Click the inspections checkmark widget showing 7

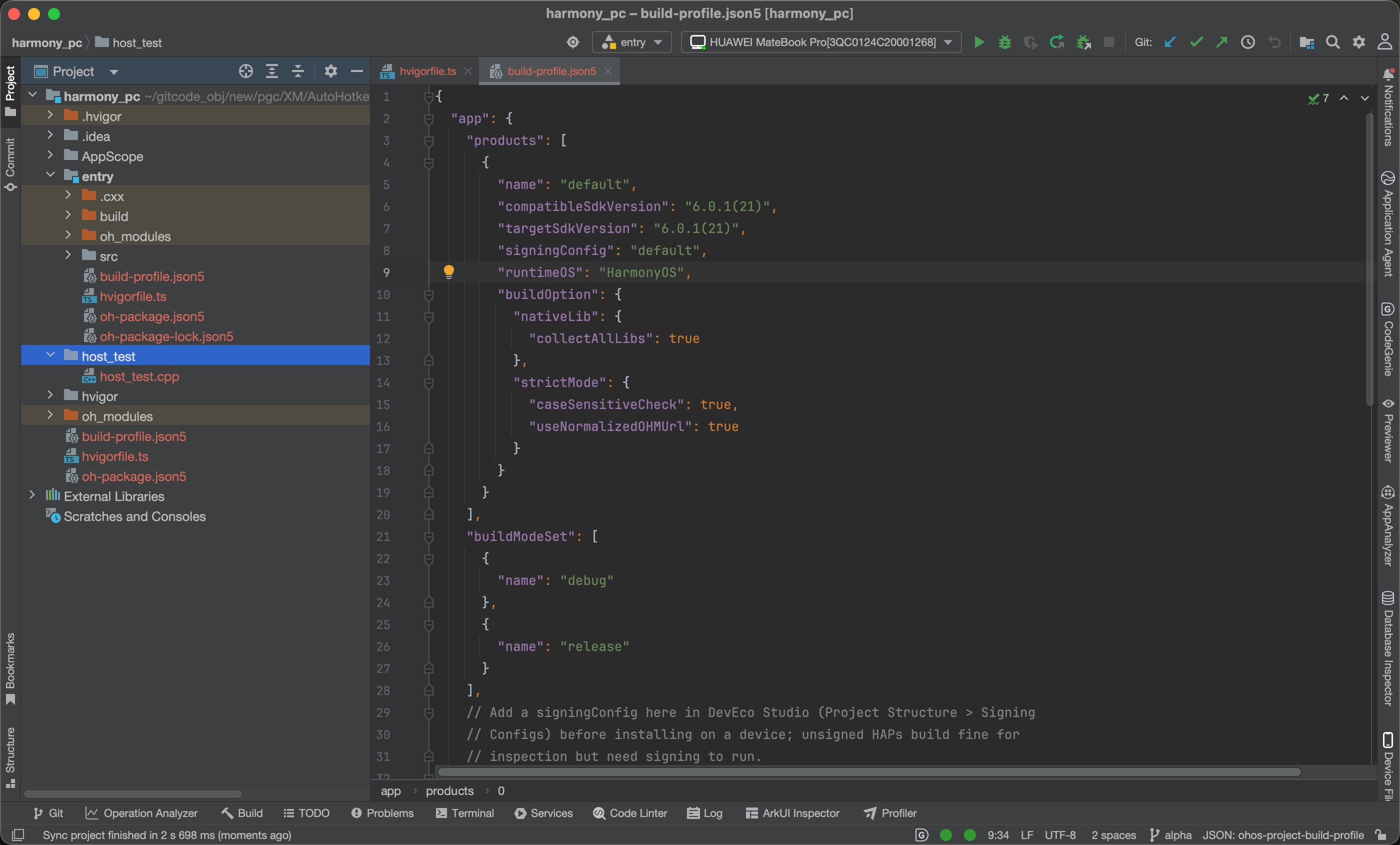pyautogui.click(x=1318, y=98)
